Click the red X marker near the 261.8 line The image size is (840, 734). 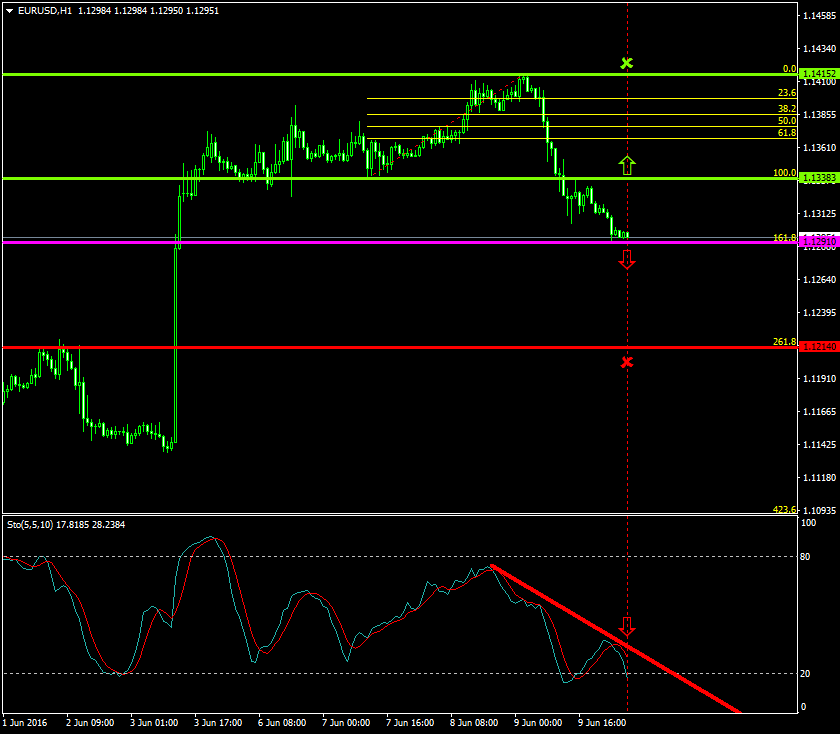tap(627, 363)
